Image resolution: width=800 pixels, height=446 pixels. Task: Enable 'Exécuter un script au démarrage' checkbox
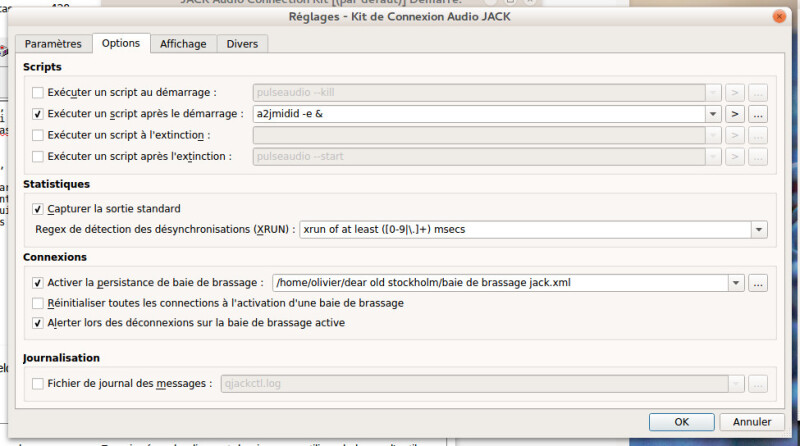click(38, 92)
